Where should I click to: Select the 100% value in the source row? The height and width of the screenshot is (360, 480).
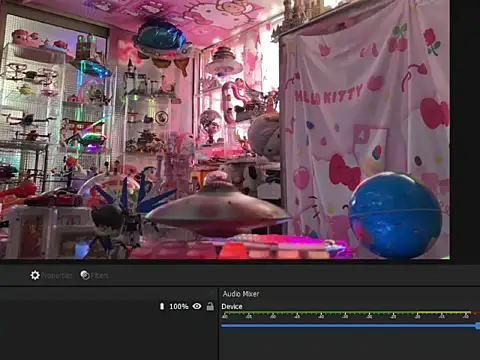(x=179, y=306)
